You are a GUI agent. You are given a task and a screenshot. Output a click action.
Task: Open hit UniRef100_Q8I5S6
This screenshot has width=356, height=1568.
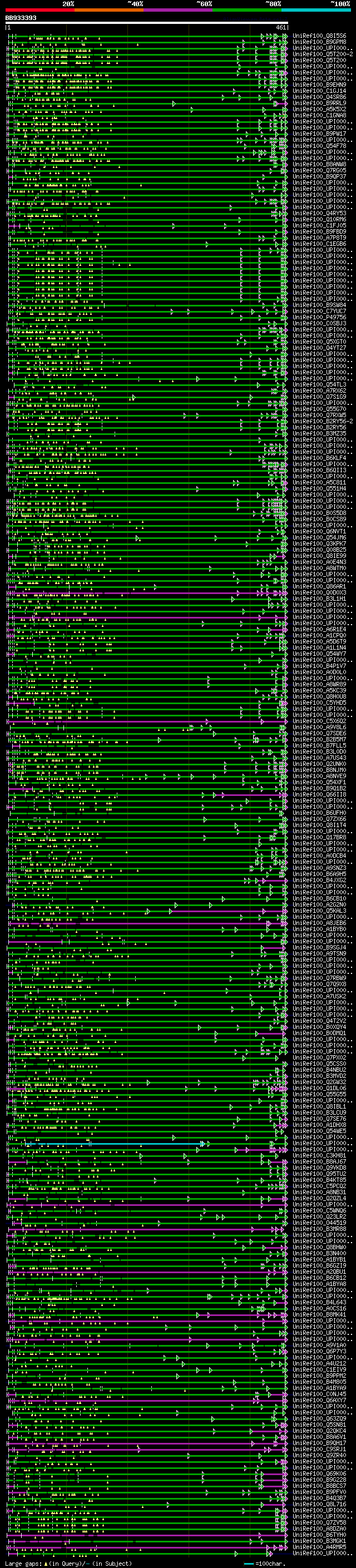(319, 36)
